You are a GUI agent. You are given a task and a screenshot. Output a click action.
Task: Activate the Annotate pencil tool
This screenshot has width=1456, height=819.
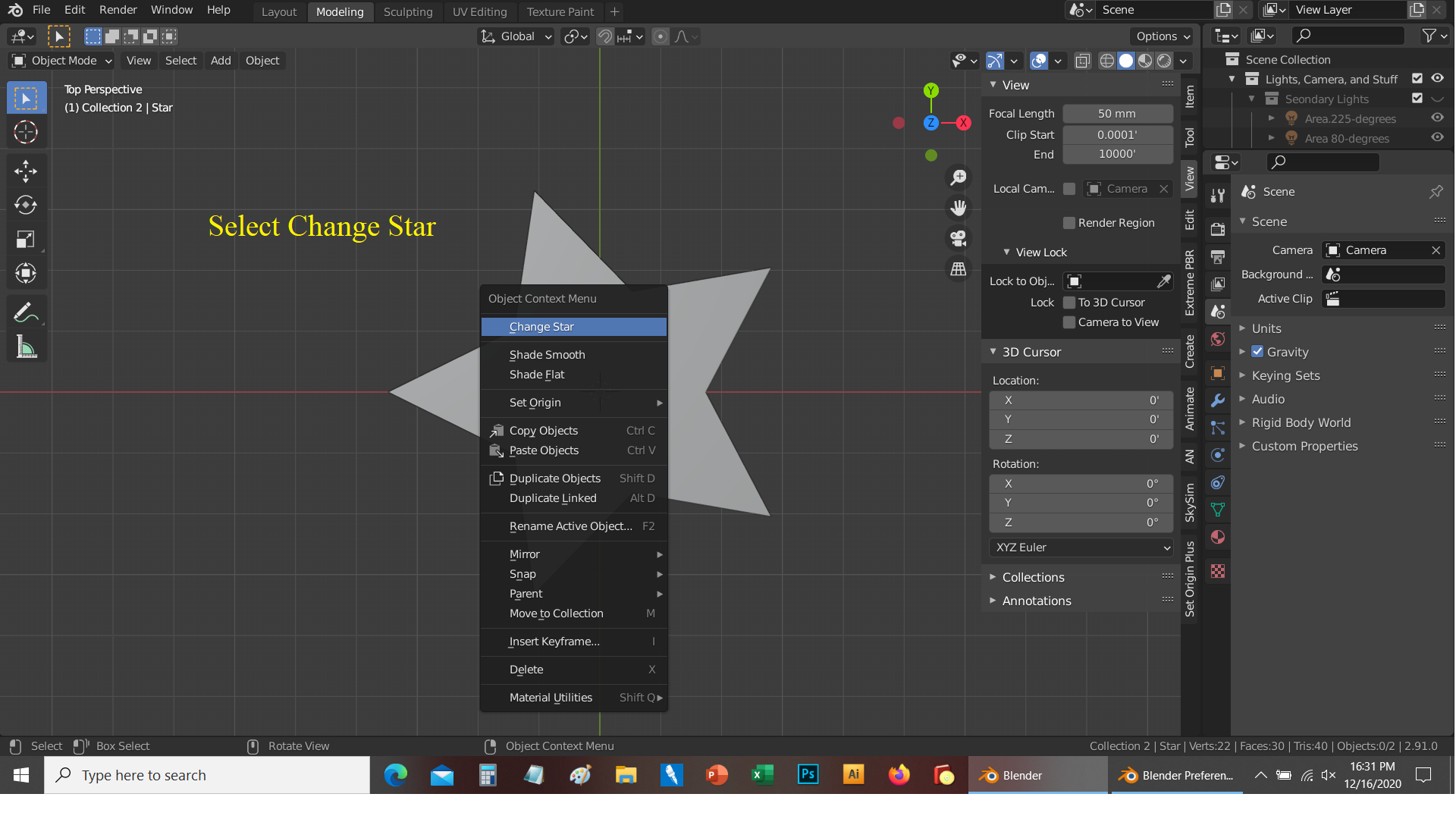25,312
